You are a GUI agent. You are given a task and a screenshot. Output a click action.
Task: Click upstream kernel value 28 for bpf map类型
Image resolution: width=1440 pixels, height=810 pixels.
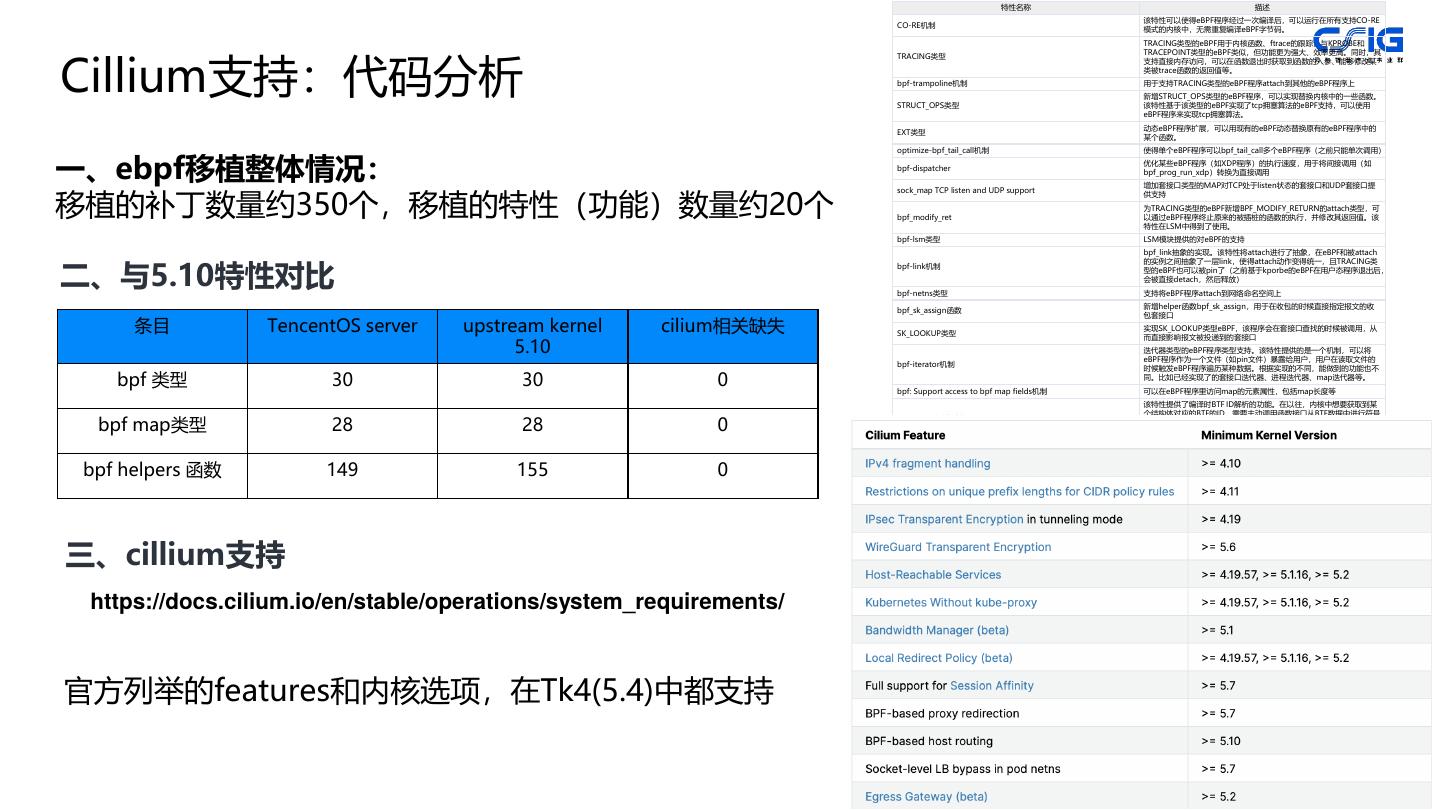click(x=533, y=425)
